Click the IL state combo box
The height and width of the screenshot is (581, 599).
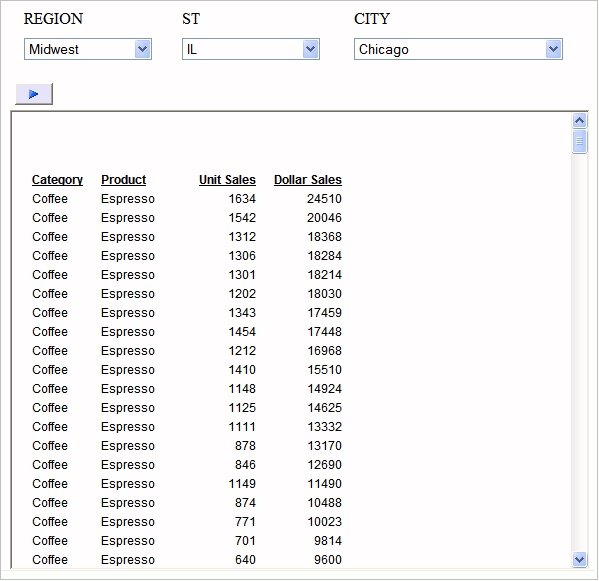pos(251,49)
